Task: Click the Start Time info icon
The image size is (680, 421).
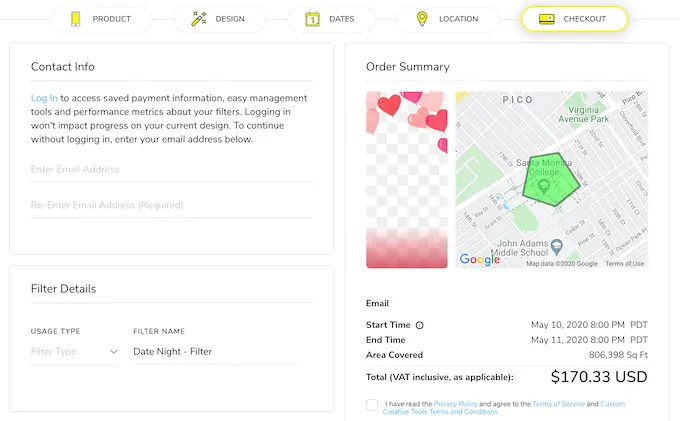Action: (x=420, y=325)
